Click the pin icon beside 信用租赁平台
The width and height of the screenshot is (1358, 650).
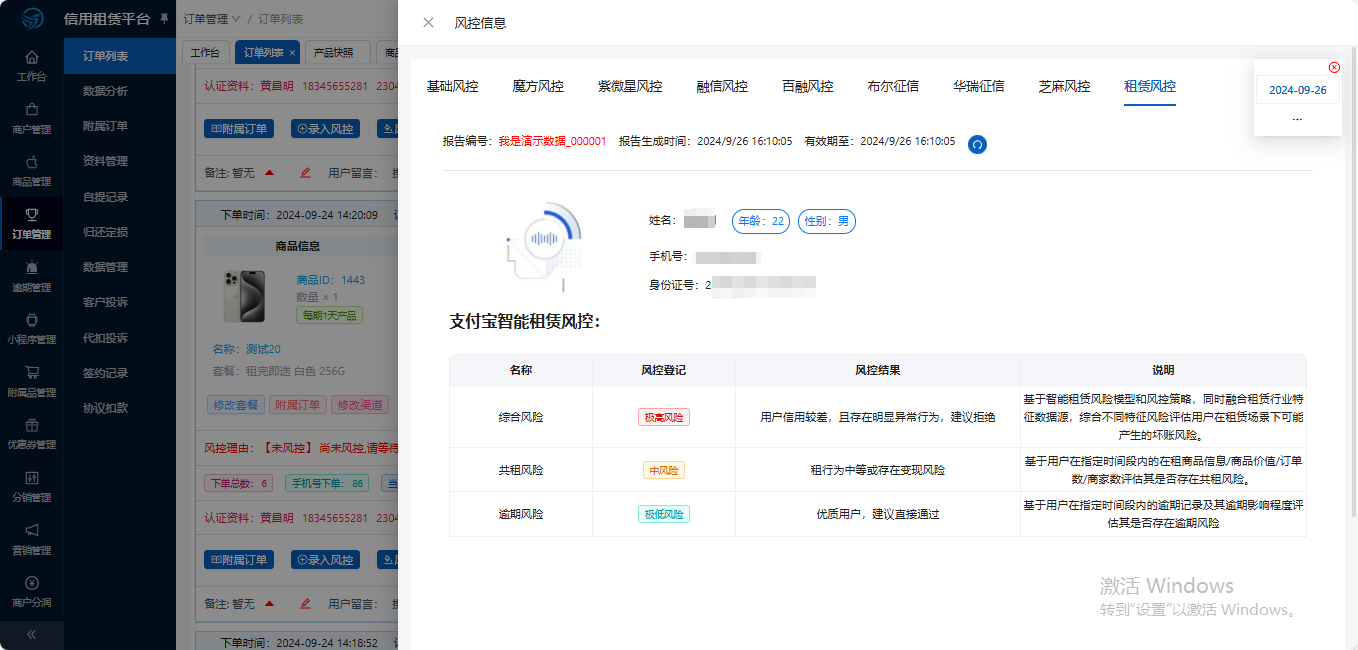click(164, 19)
